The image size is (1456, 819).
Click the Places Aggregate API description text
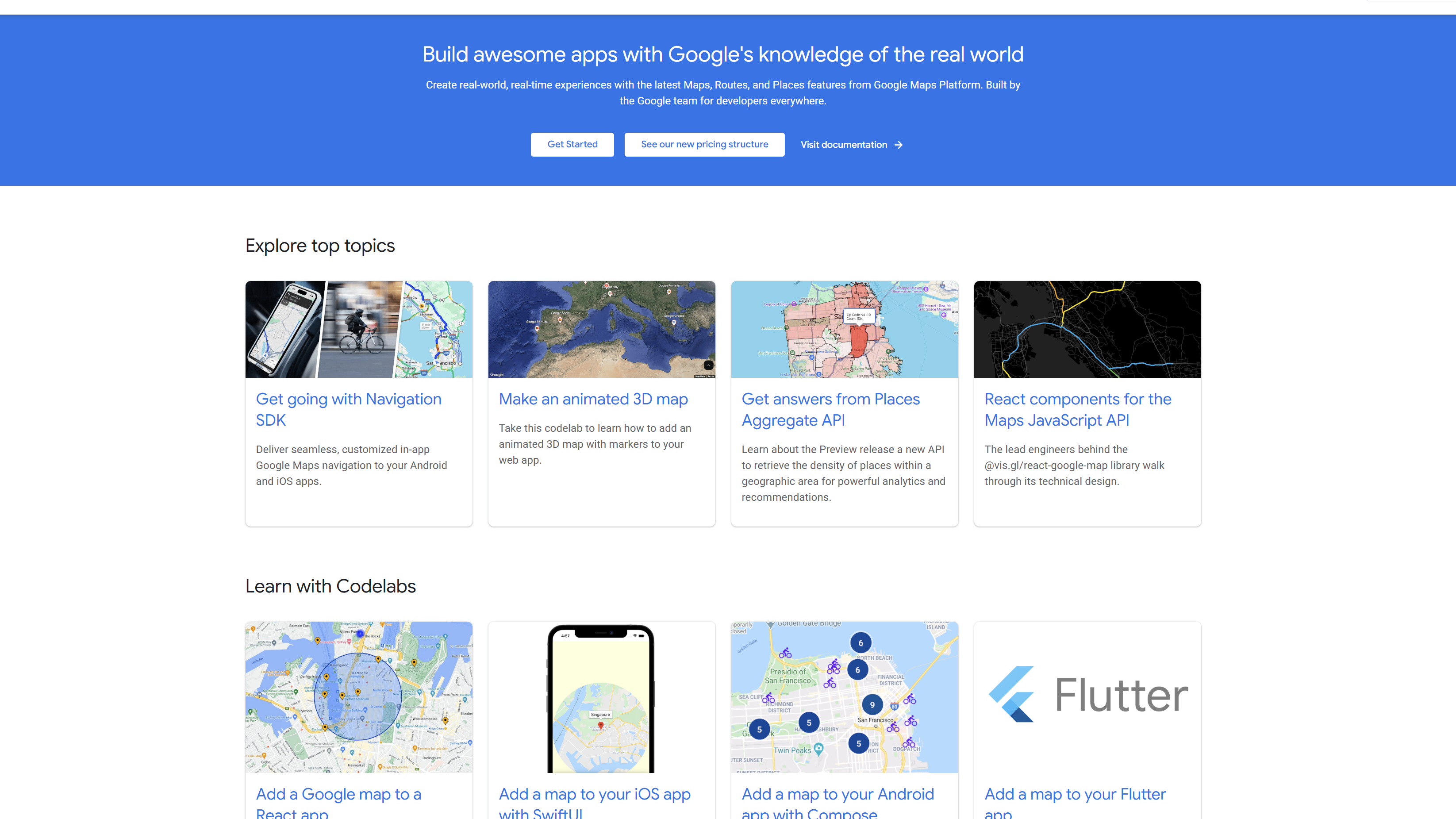coord(843,473)
